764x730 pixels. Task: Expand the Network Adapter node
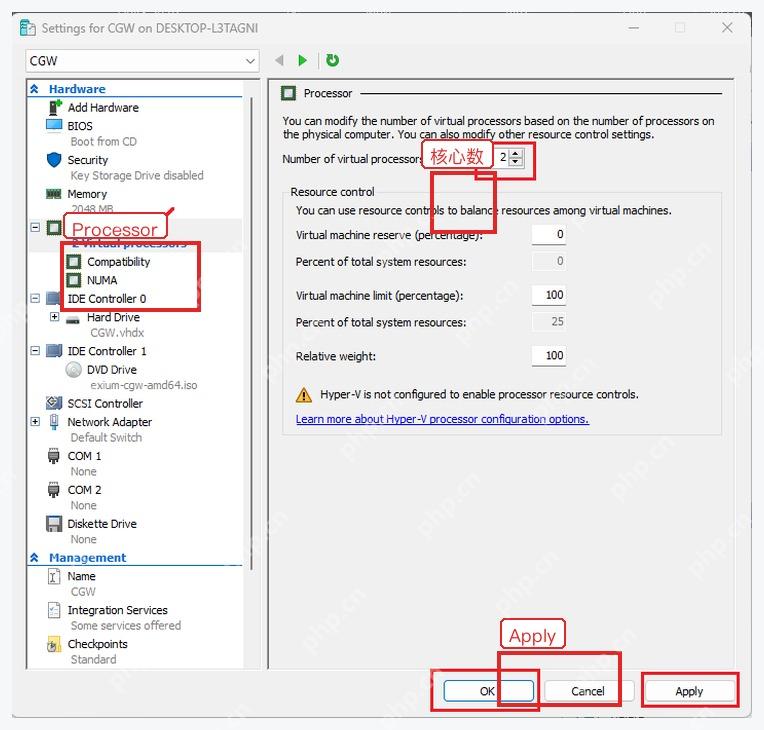(x=35, y=422)
